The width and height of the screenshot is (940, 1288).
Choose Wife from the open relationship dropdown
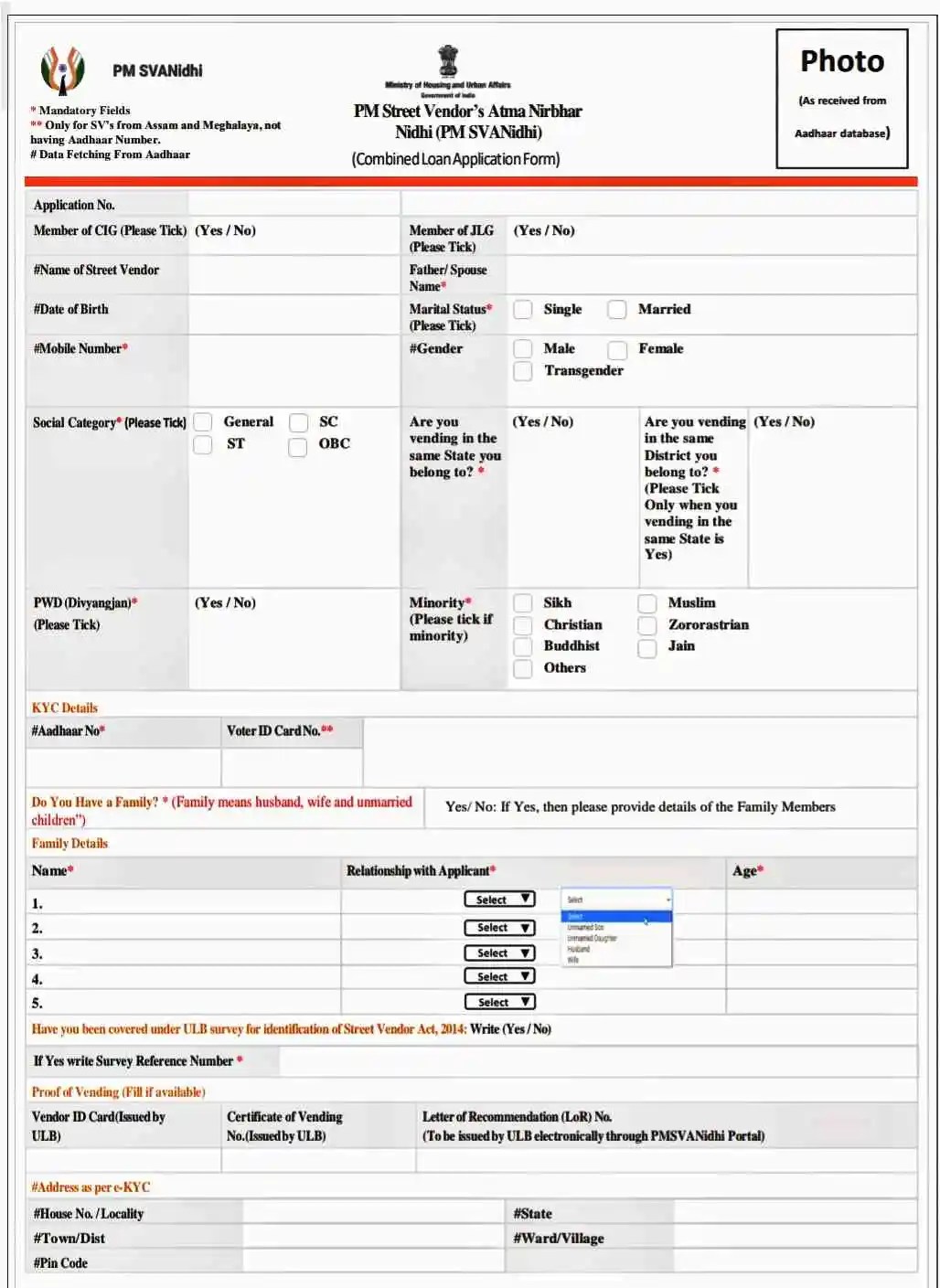point(572,960)
